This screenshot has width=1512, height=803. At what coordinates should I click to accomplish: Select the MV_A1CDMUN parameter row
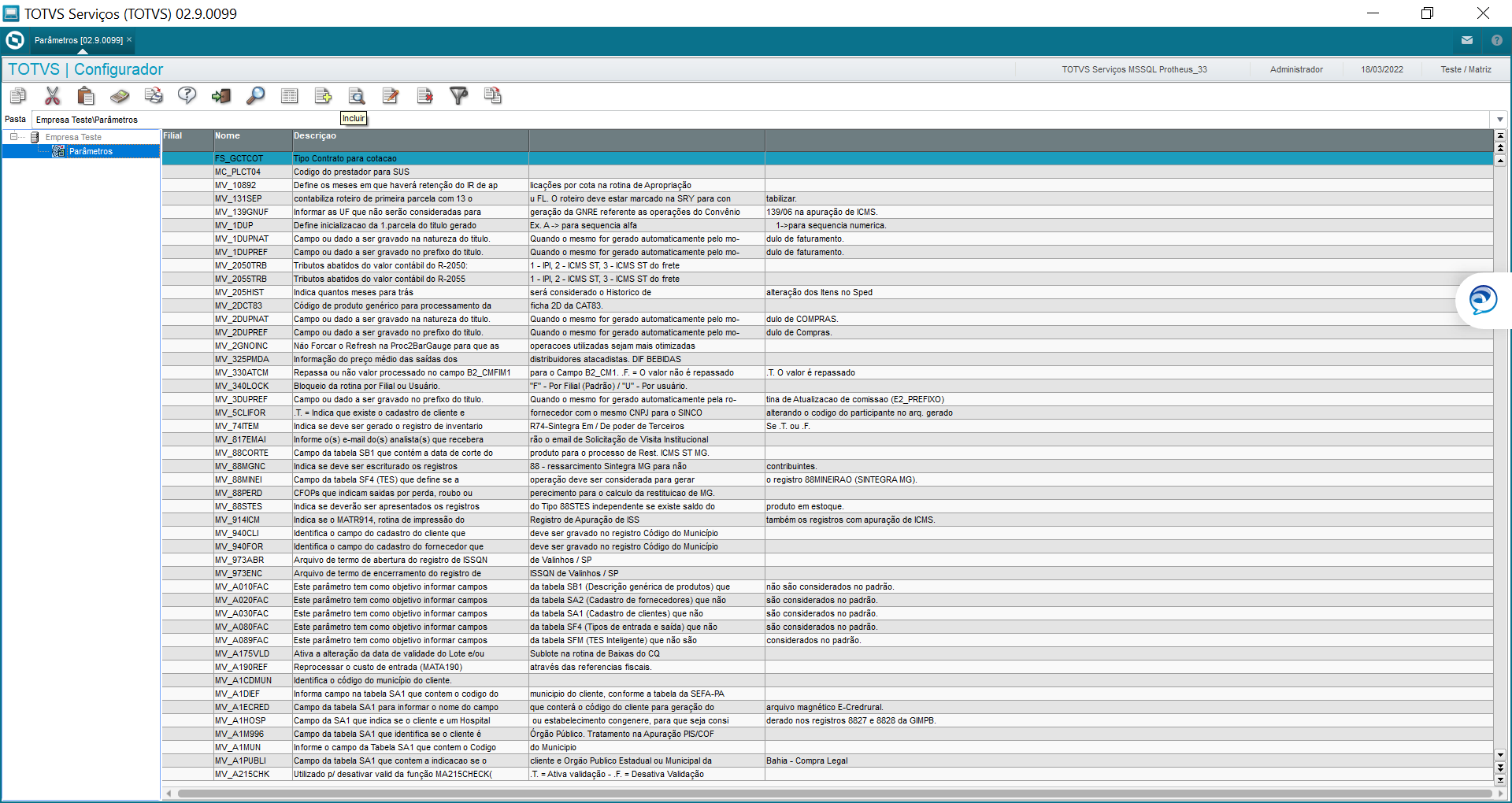(828, 680)
